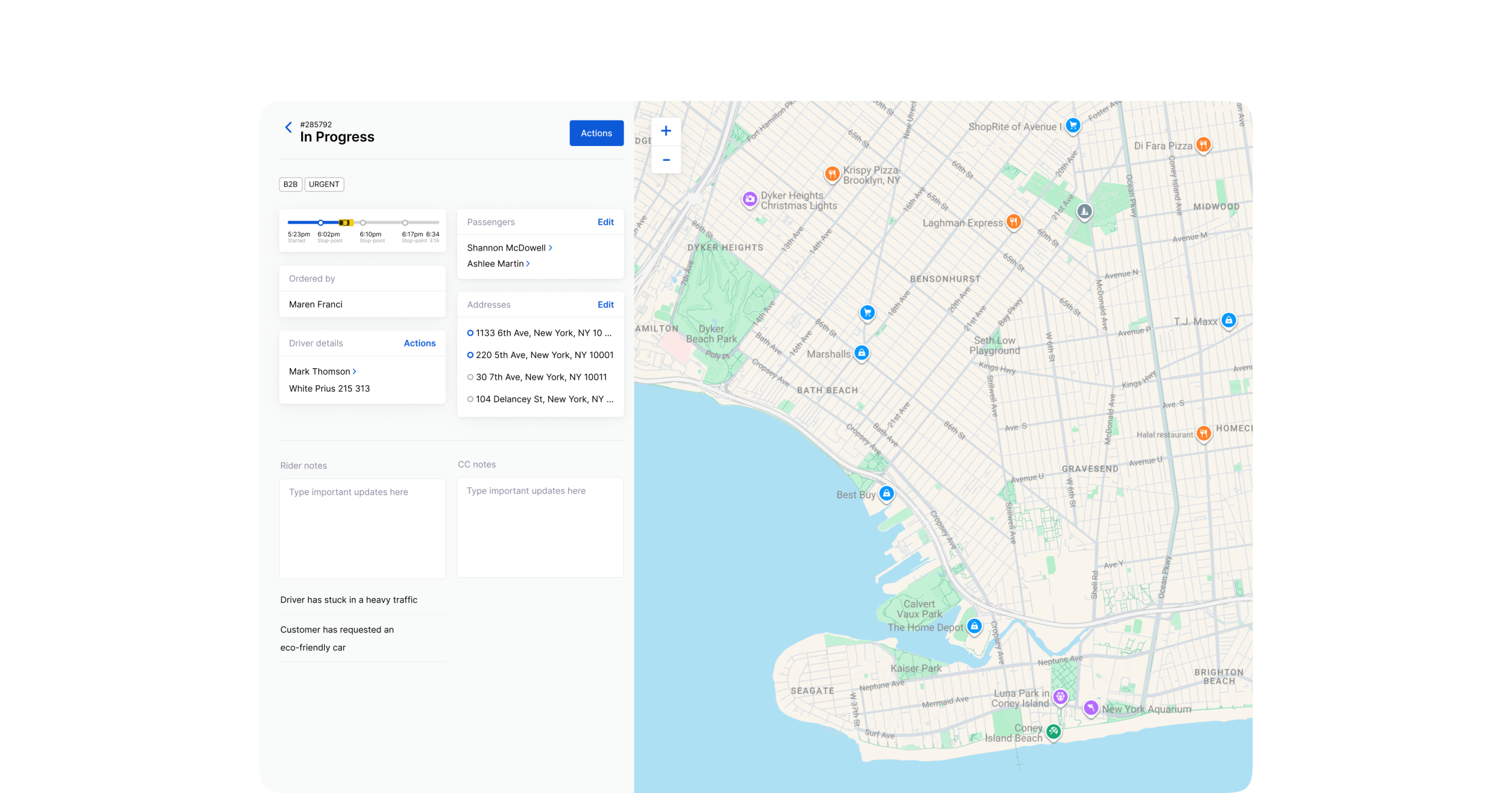The width and height of the screenshot is (1512, 793).
Task: Focus the Rider notes text area
Action: [x=362, y=528]
